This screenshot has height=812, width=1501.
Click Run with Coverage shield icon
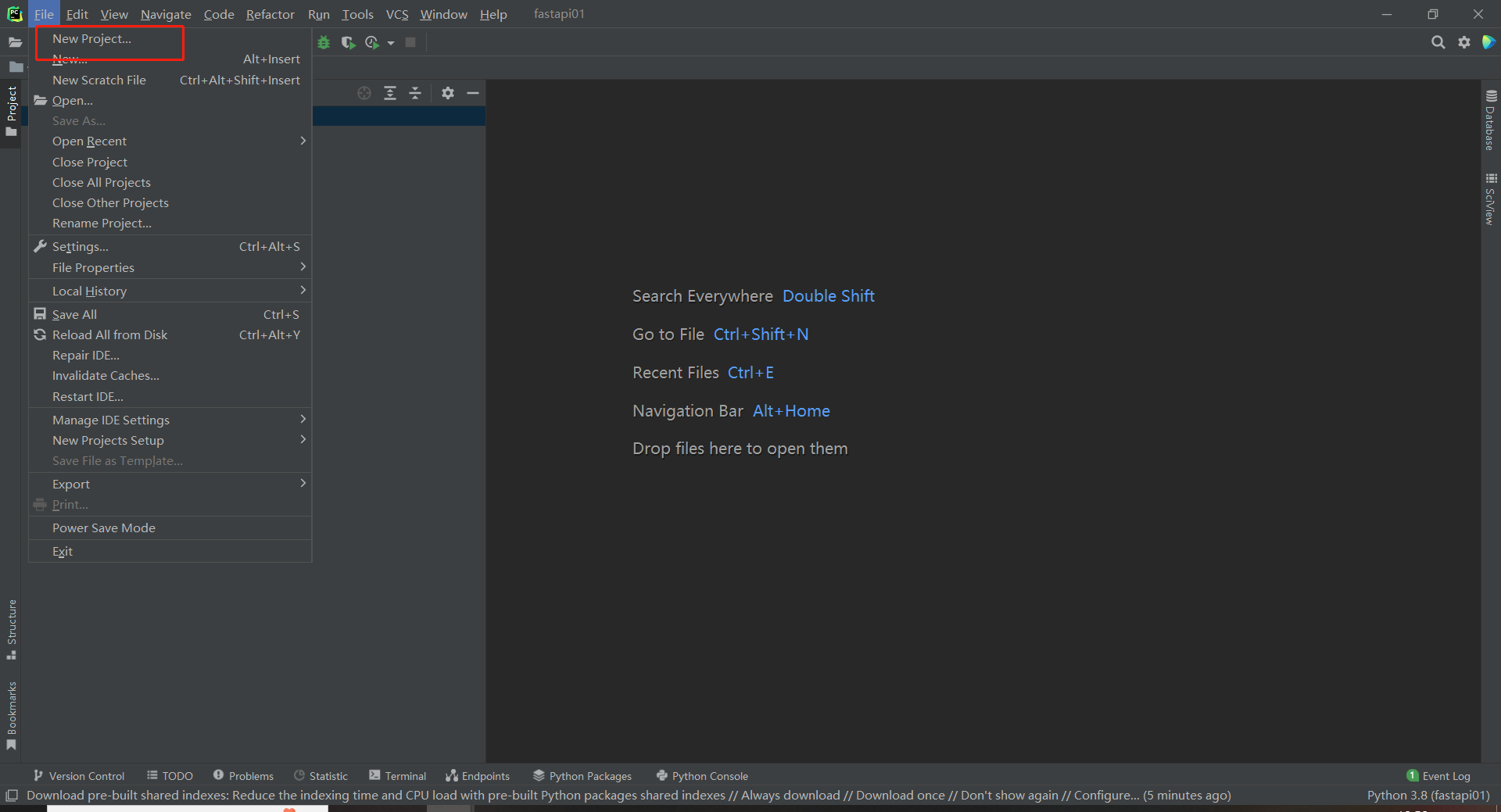348,42
